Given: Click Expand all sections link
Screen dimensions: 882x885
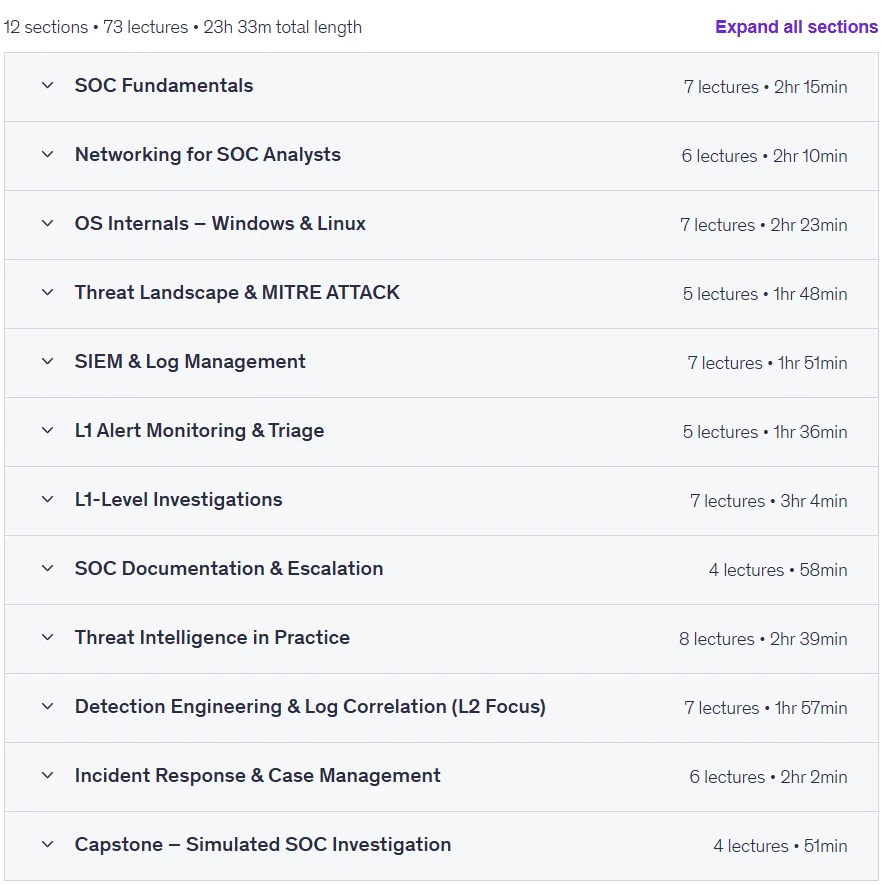Looking at the screenshot, I should [x=796, y=27].
